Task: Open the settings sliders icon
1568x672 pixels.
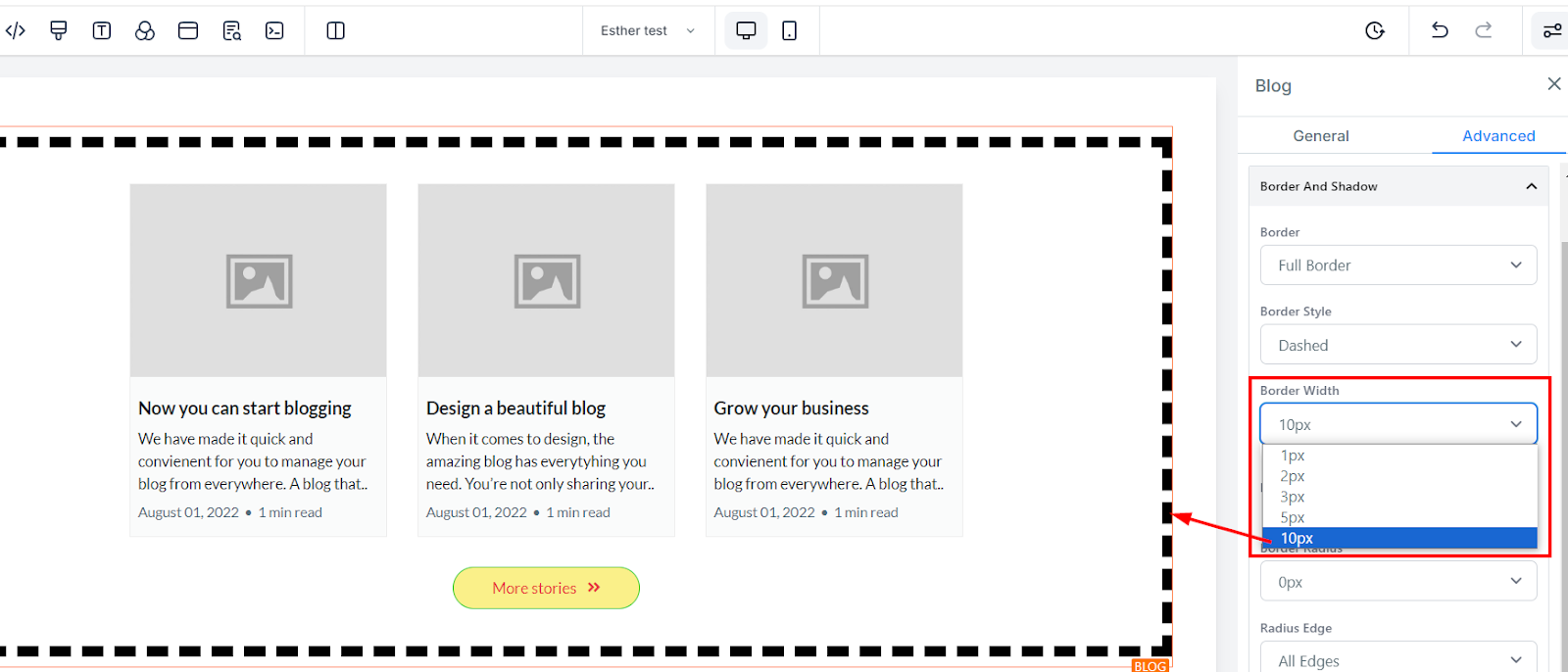Action: [1552, 30]
